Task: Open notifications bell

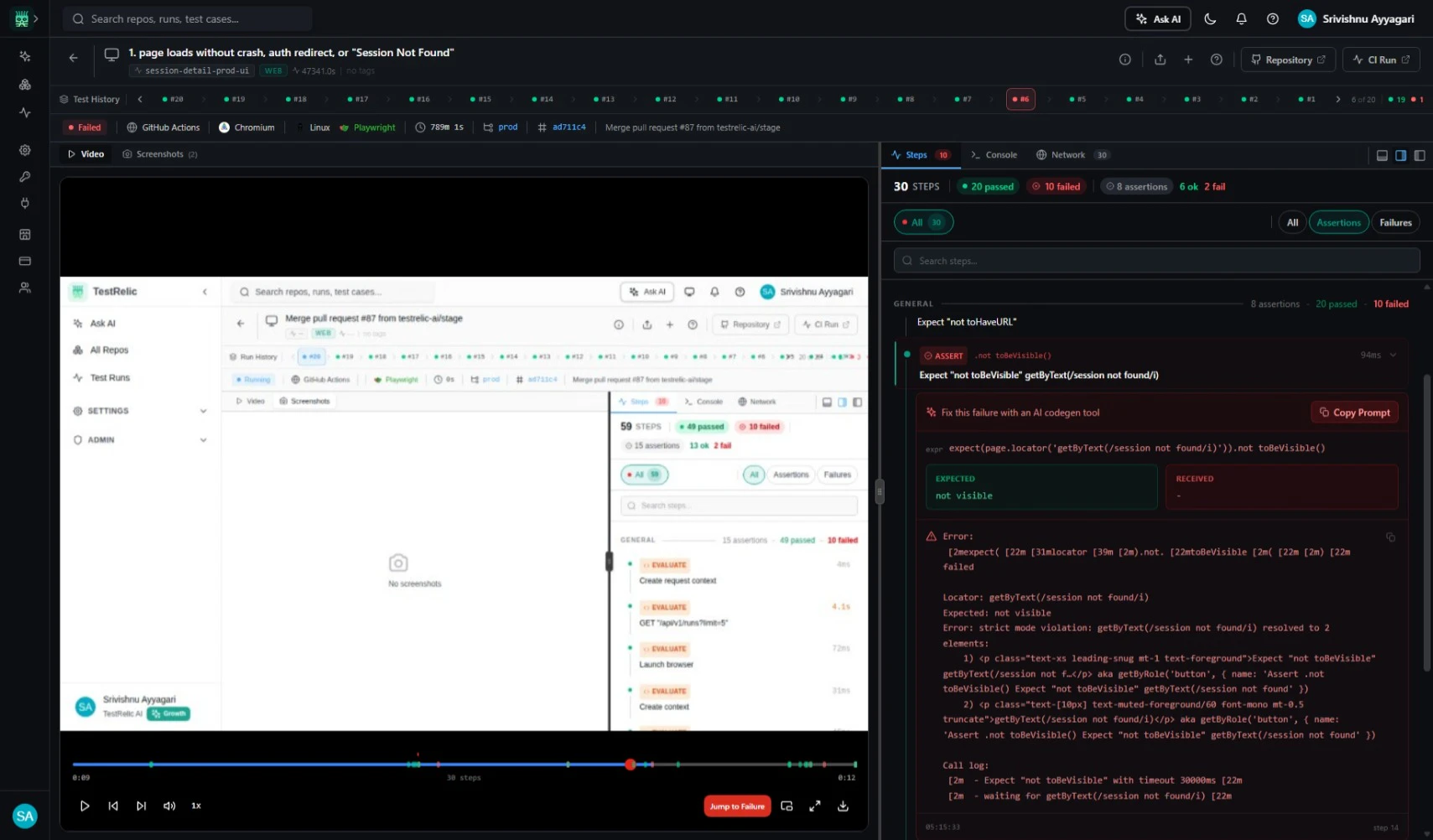Action: tap(1241, 18)
